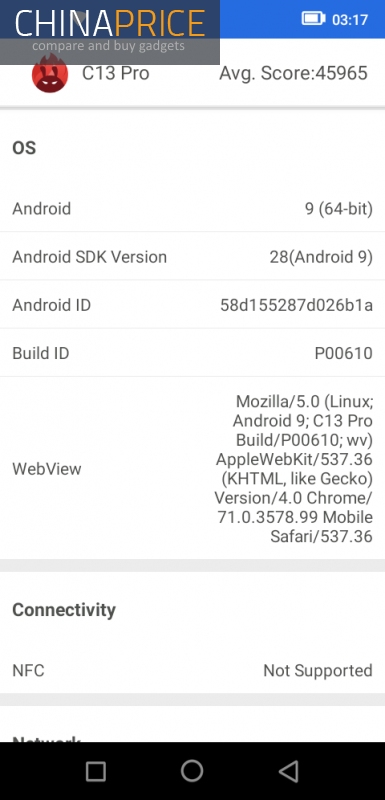Image resolution: width=385 pixels, height=800 pixels.
Task: Select the C13 Pro device name
Action: coord(115,73)
